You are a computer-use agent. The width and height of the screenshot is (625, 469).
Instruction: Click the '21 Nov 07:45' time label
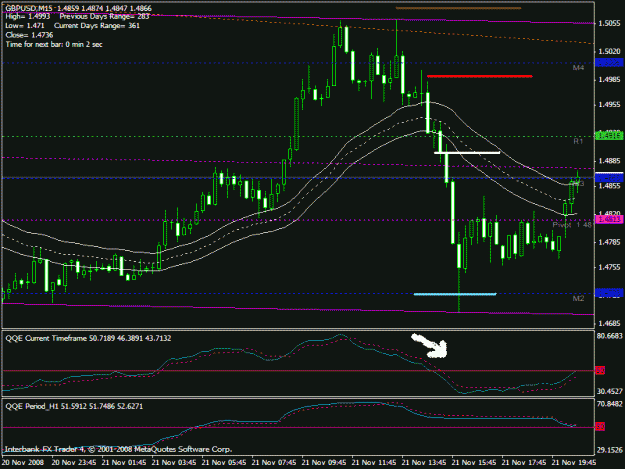(x=274, y=463)
